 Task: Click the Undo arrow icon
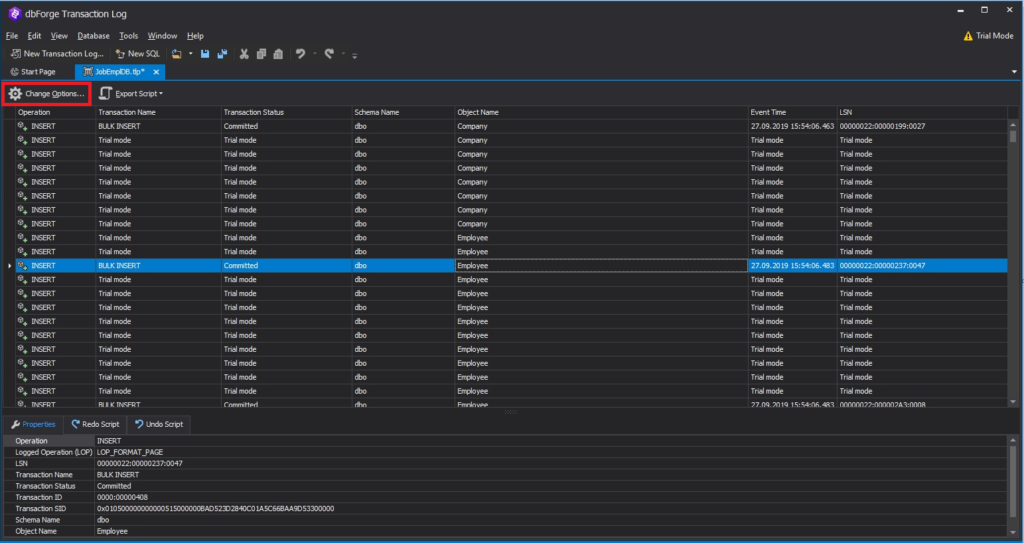300,54
